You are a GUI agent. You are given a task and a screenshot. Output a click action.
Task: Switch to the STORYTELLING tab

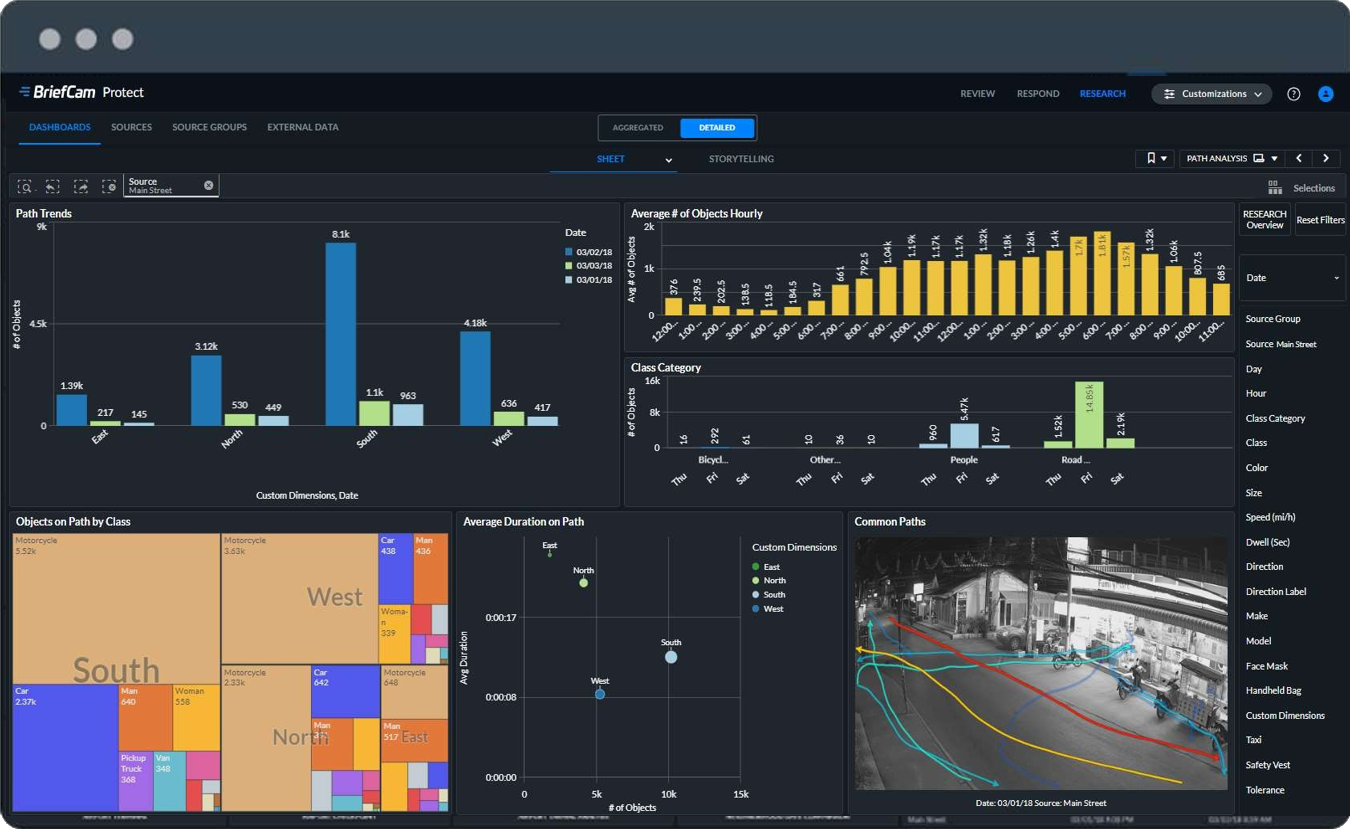click(742, 159)
